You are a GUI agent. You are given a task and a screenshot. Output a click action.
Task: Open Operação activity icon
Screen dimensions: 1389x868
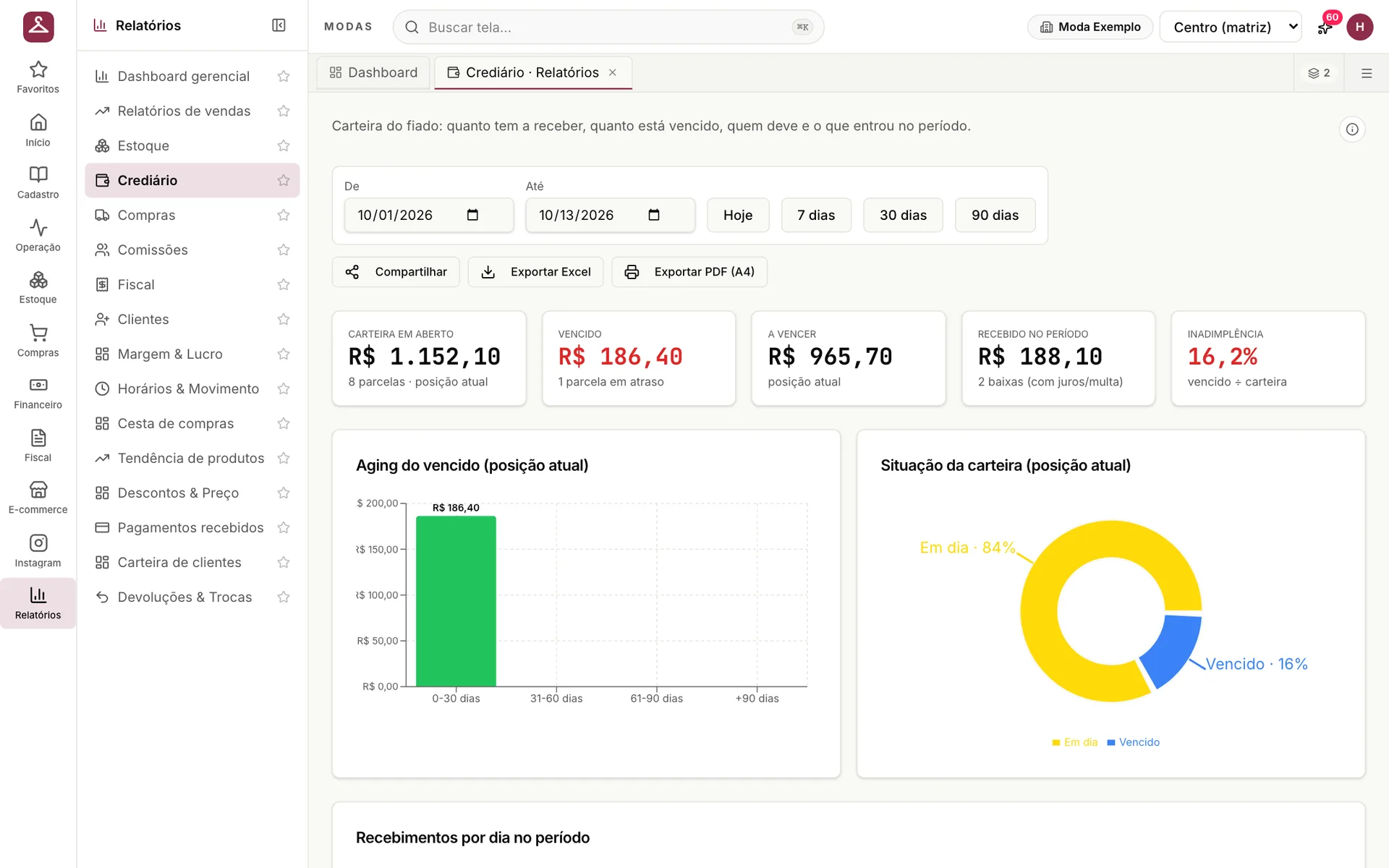pos(38,236)
